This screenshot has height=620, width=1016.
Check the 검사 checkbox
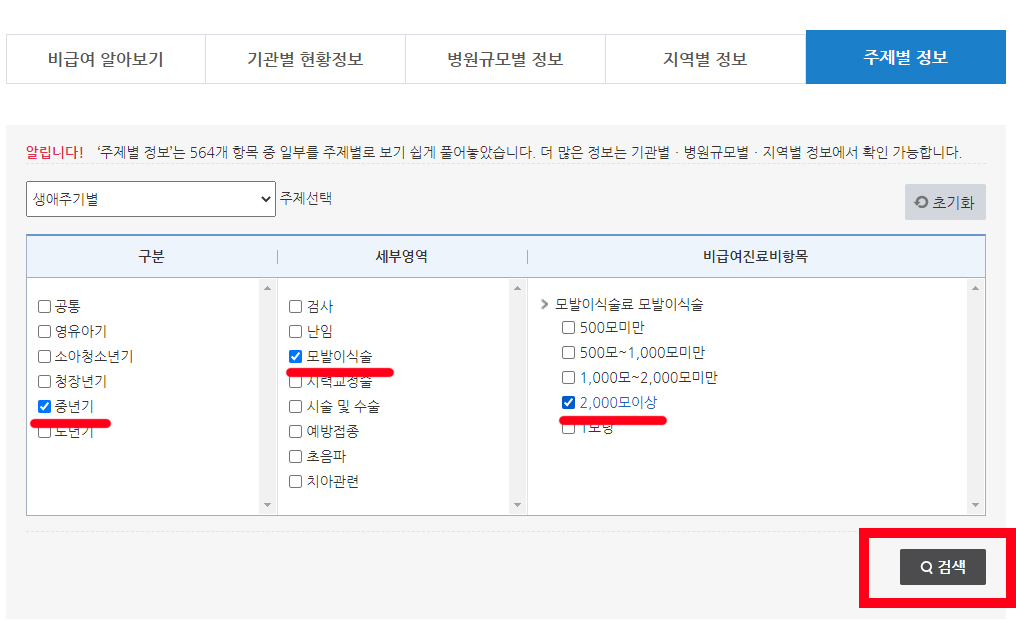pos(295,306)
